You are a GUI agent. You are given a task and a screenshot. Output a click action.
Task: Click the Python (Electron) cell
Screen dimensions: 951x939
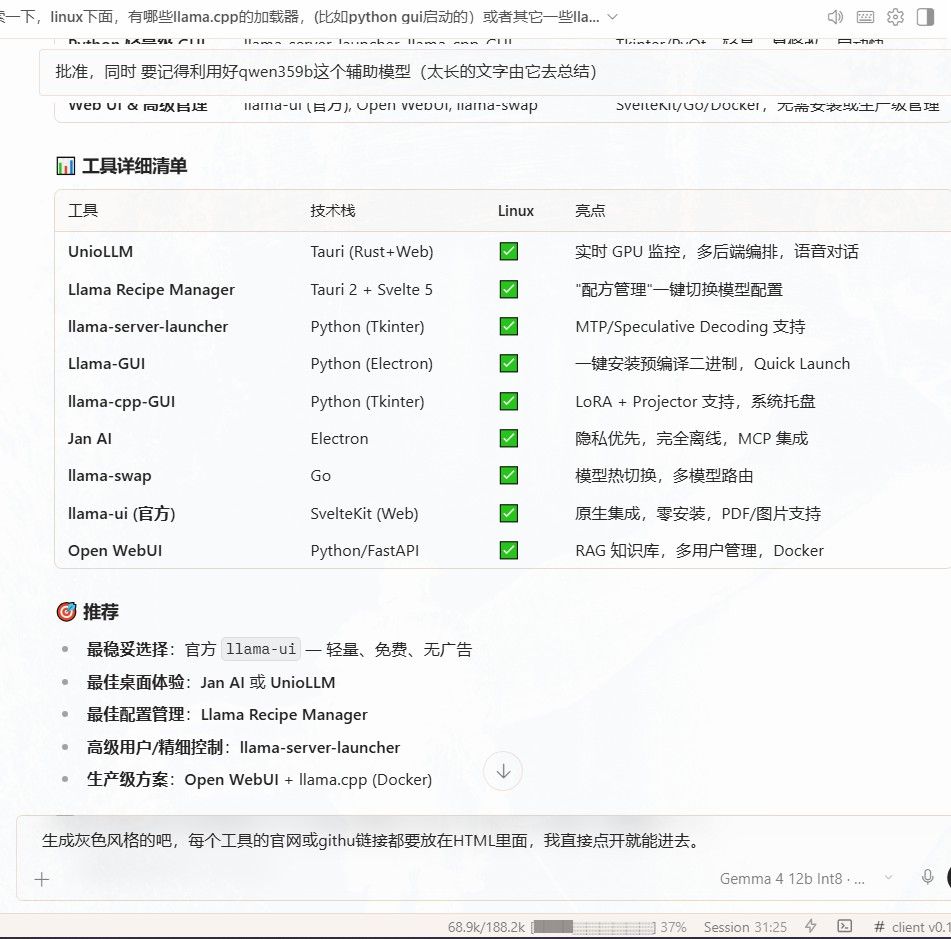(x=372, y=363)
